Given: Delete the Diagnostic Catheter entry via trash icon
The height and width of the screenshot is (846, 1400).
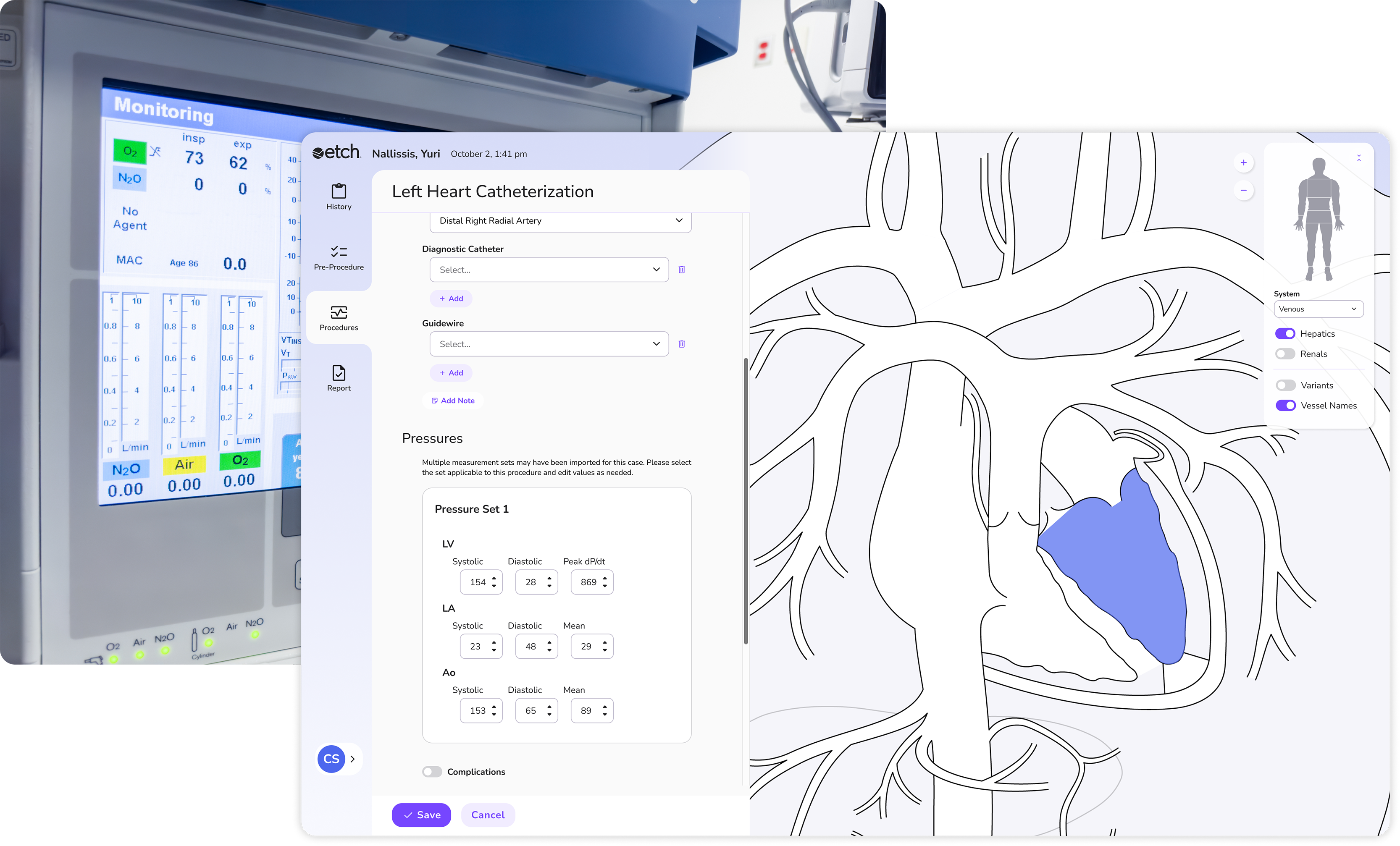Looking at the screenshot, I should [x=682, y=270].
